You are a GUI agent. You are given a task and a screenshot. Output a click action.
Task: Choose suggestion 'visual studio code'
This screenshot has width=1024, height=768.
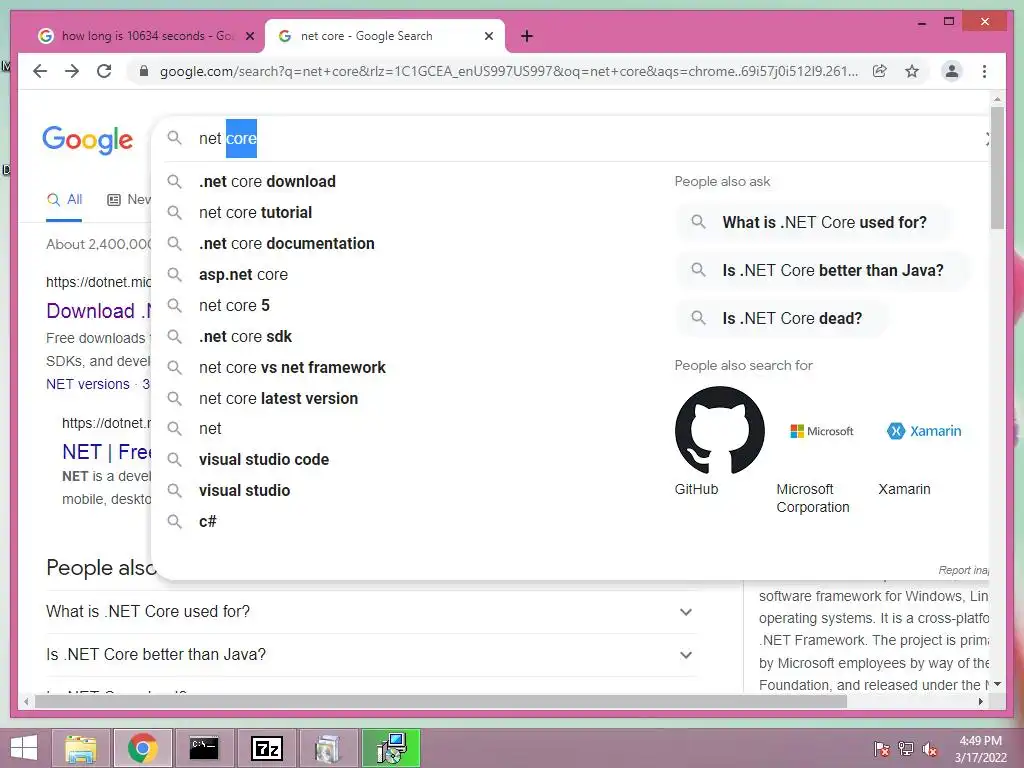tap(264, 460)
